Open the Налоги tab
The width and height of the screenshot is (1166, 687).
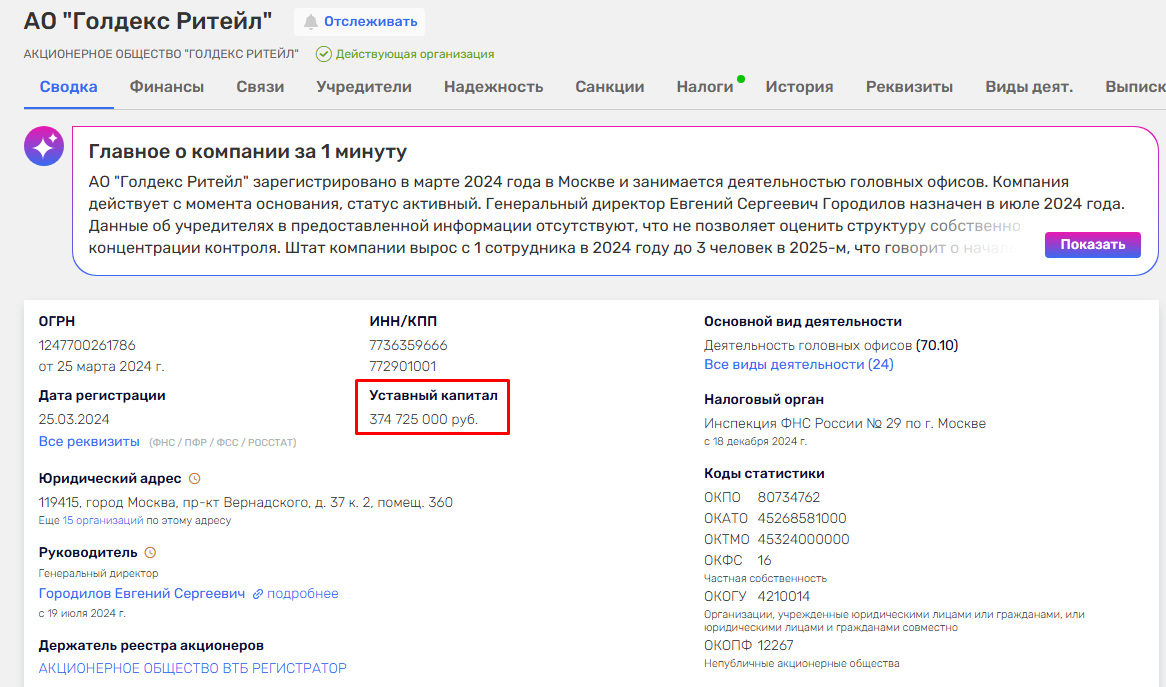(x=705, y=87)
